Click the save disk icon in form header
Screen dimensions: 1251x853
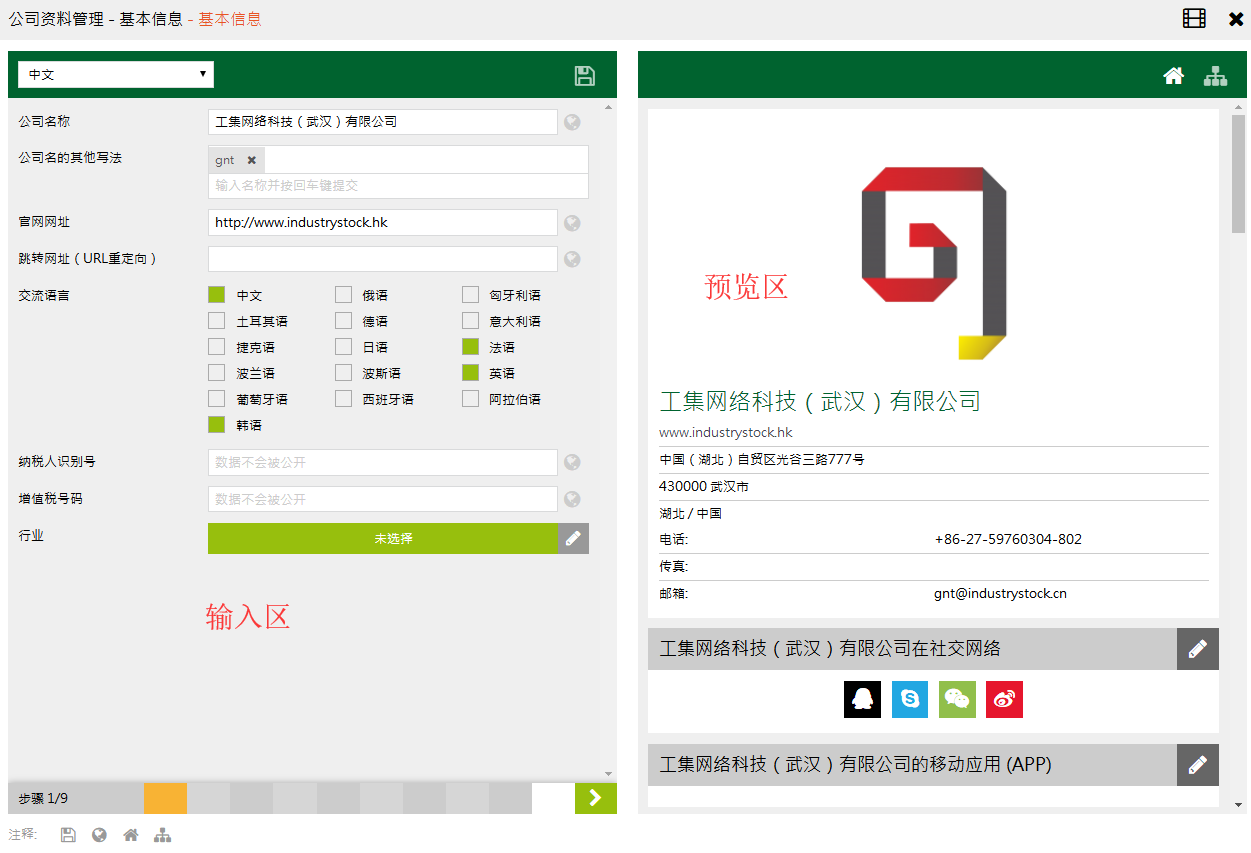tap(585, 76)
